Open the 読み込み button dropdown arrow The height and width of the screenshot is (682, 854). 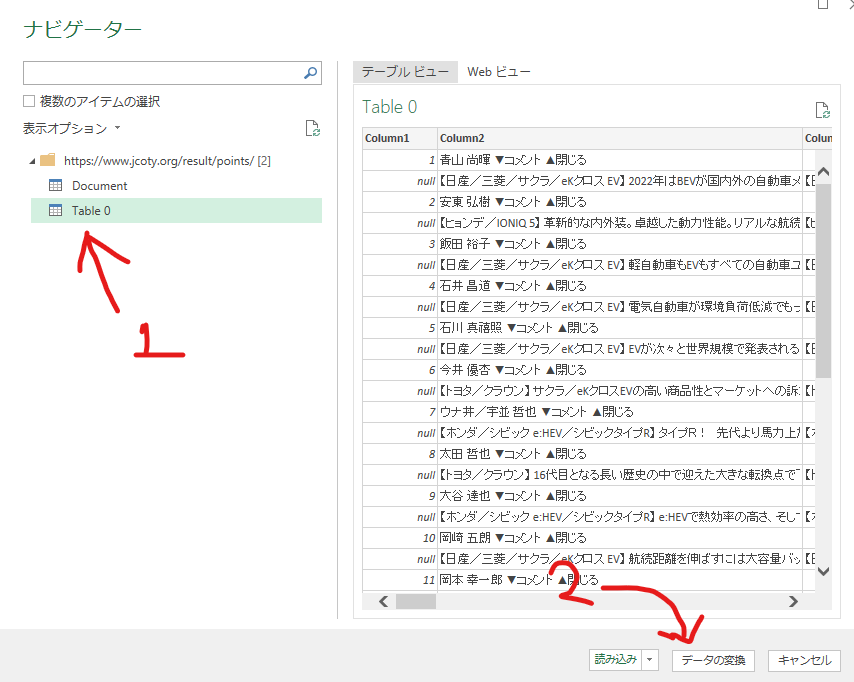pos(651,660)
